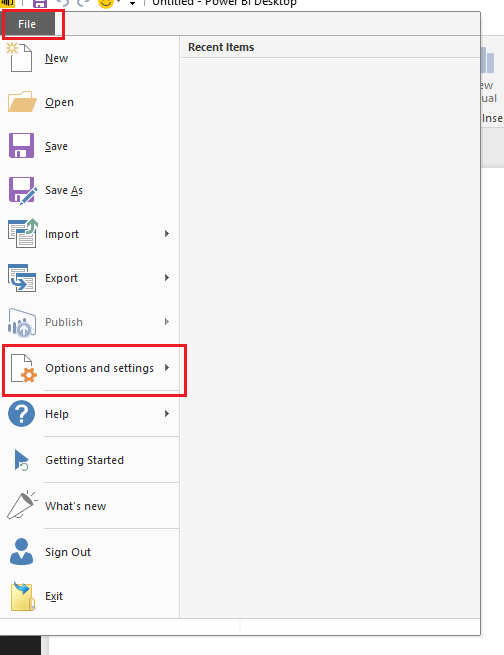This screenshot has height=655, width=504.
Task: Click the Open folder icon
Action: (x=22, y=102)
